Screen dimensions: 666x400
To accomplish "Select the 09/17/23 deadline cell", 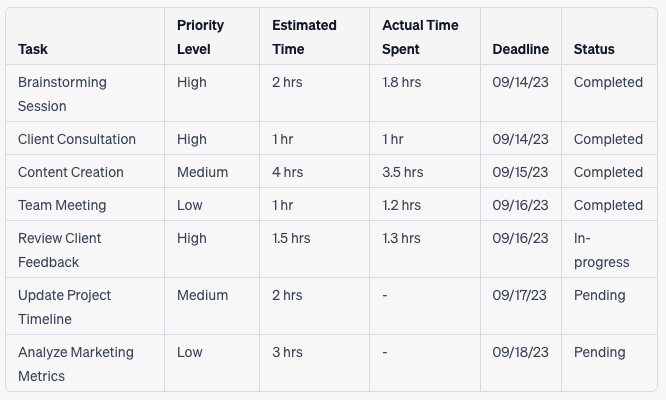I will [x=521, y=306].
